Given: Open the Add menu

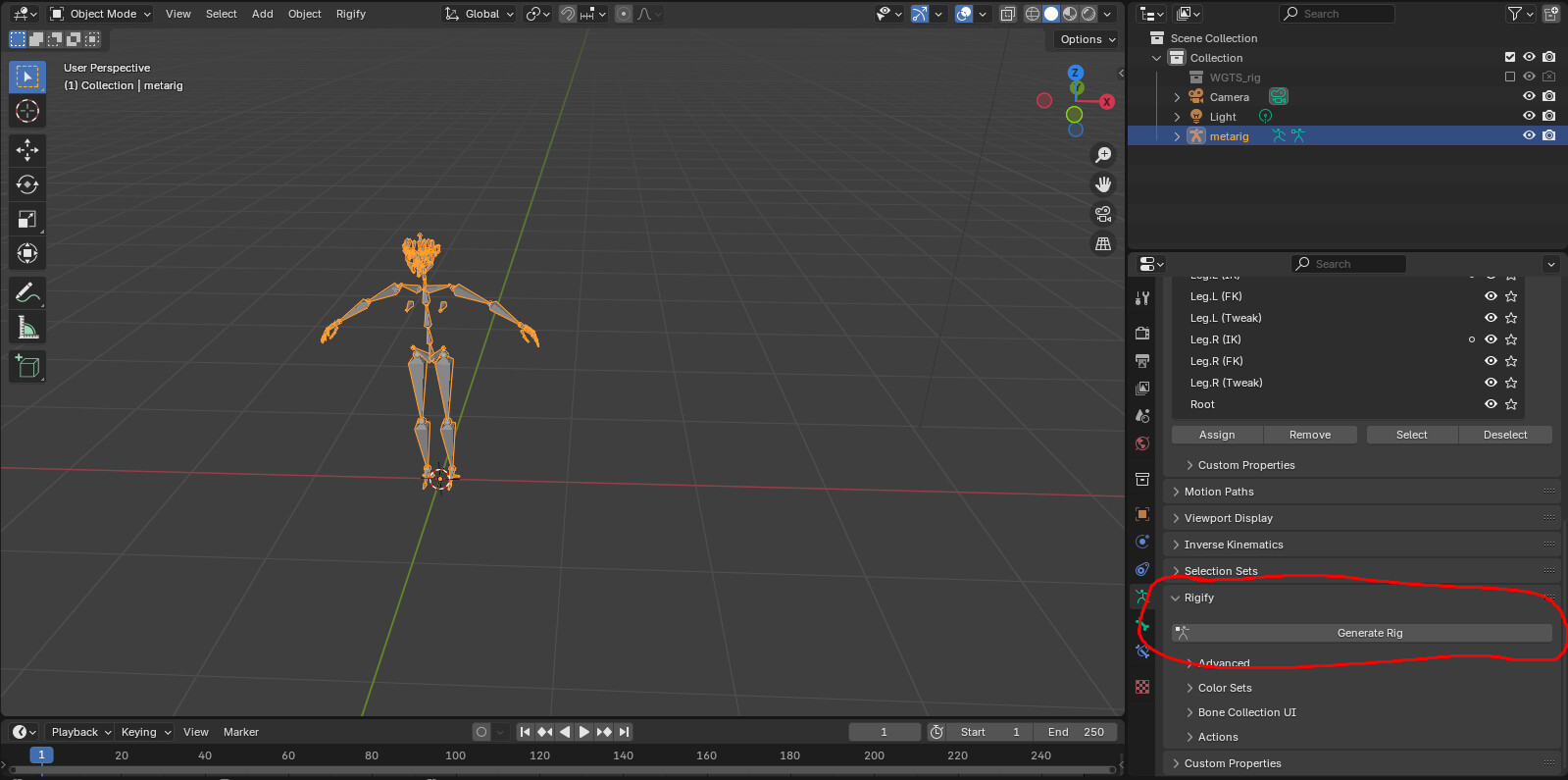Looking at the screenshot, I should coord(263,14).
